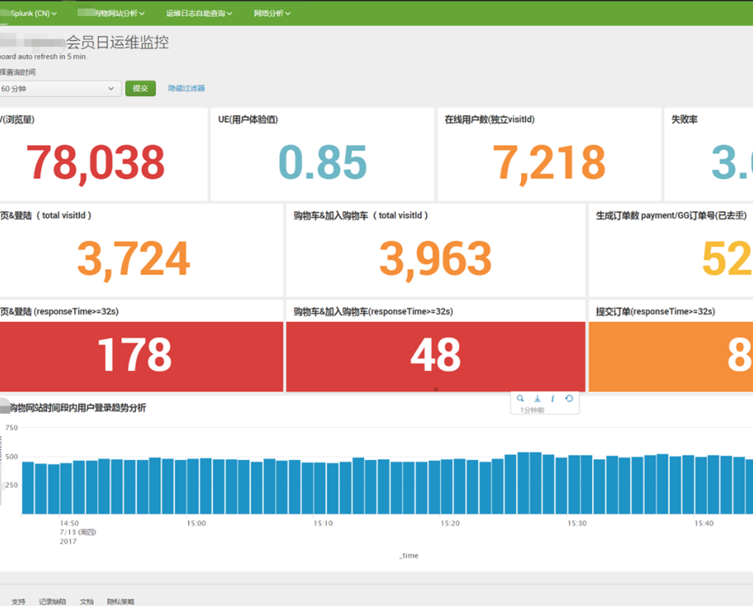This screenshot has width=753, height=606.
Task: Click the 750 y-axis label
Action: (12, 427)
